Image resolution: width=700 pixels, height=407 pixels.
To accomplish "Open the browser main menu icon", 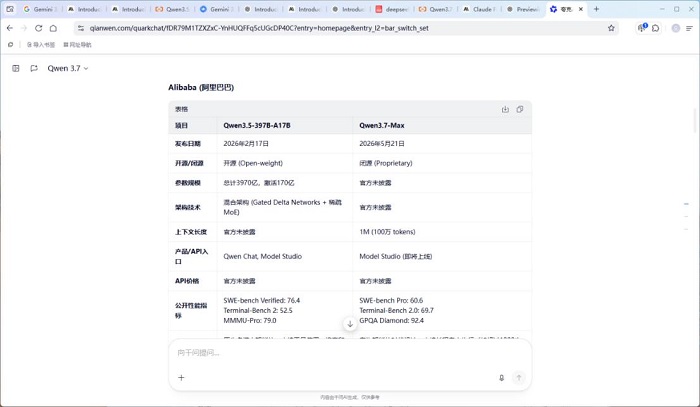I will [x=689, y=28].
